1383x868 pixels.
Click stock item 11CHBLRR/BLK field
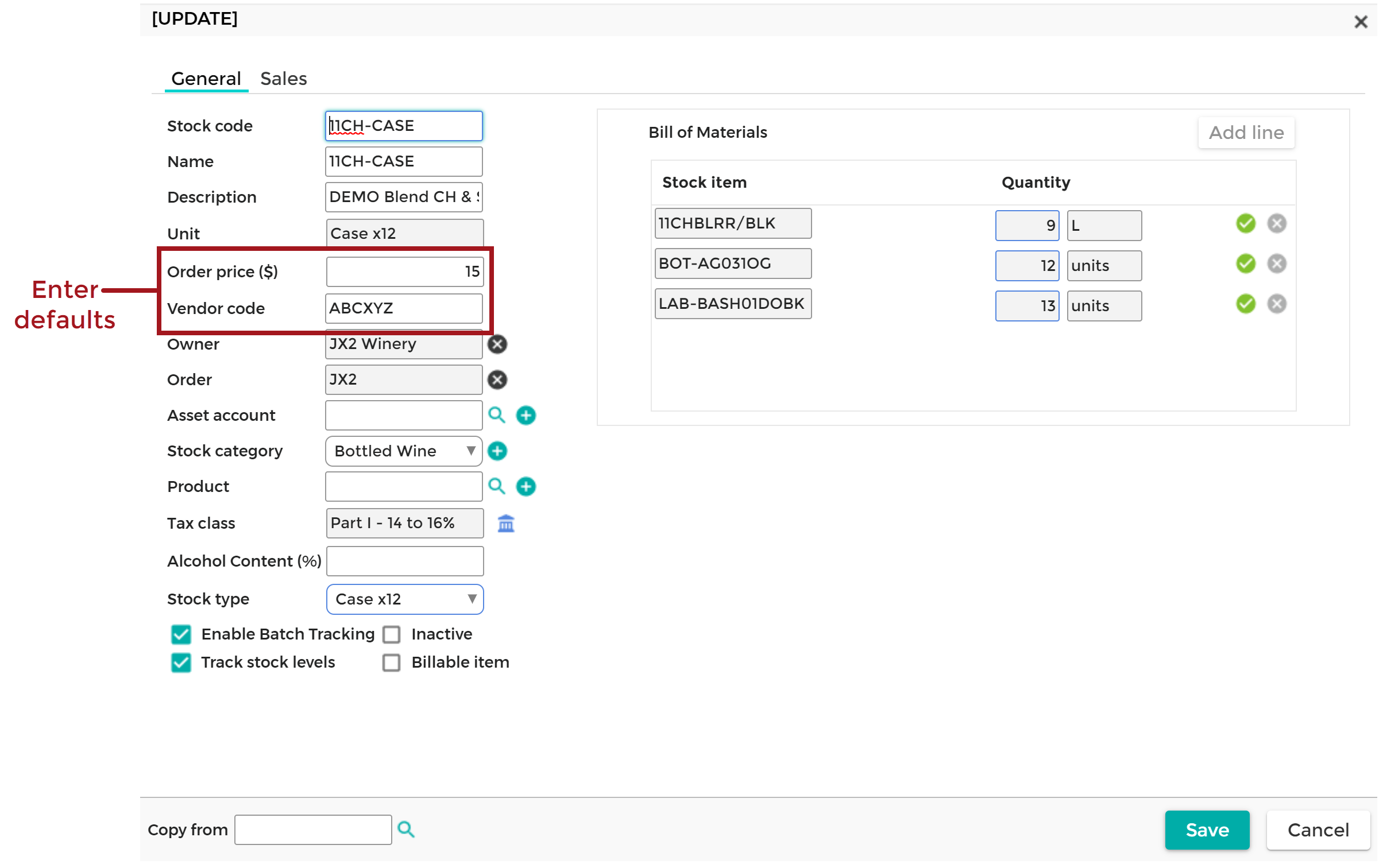[733, 223]
